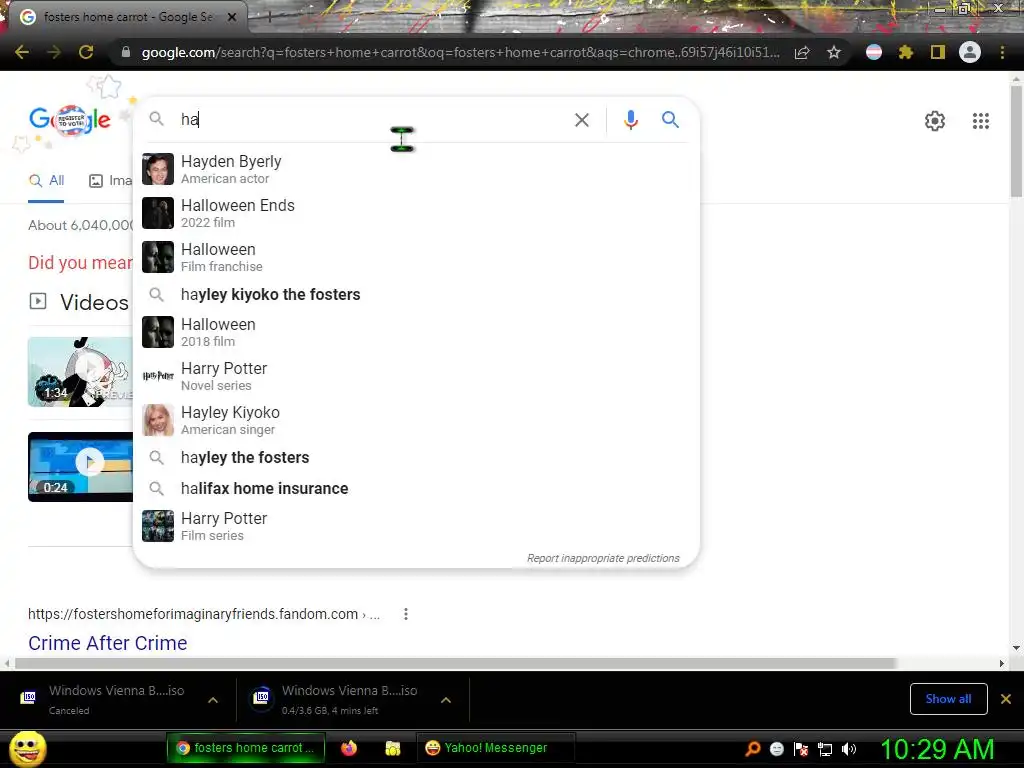Choose the hayley the fosters suggestion
The height and width of the screenshot is (768, 1024).
(416, 457)
